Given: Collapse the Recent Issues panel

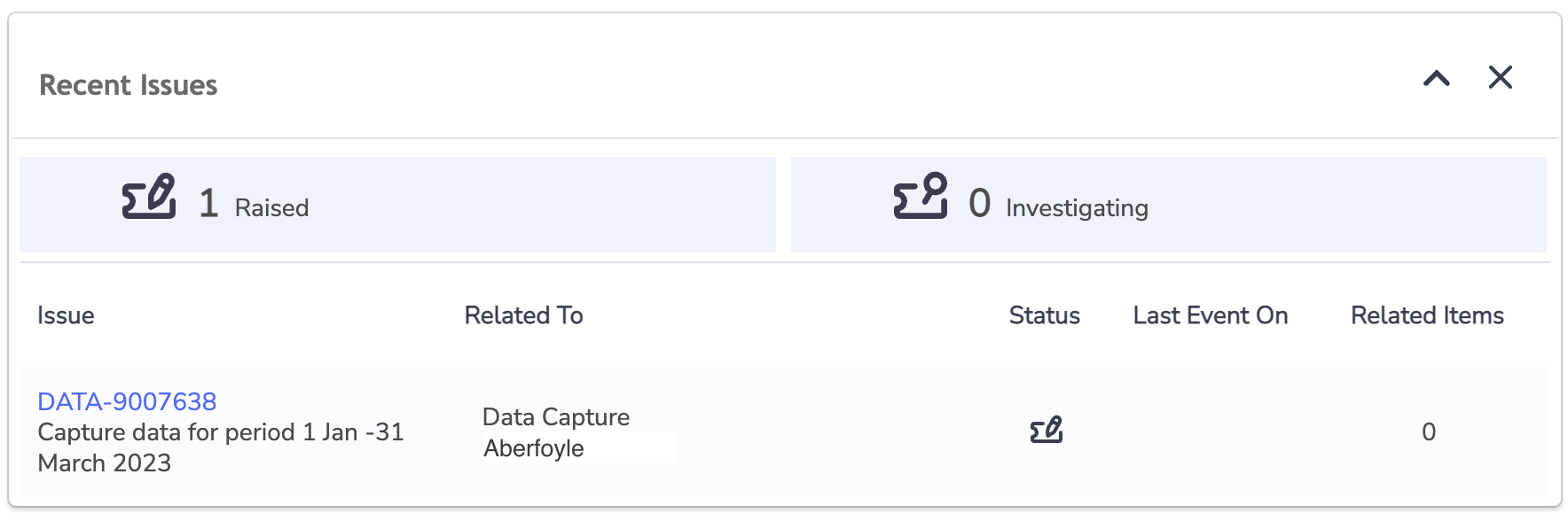Looking at the screenshot, I should [x=1437, y=79].
